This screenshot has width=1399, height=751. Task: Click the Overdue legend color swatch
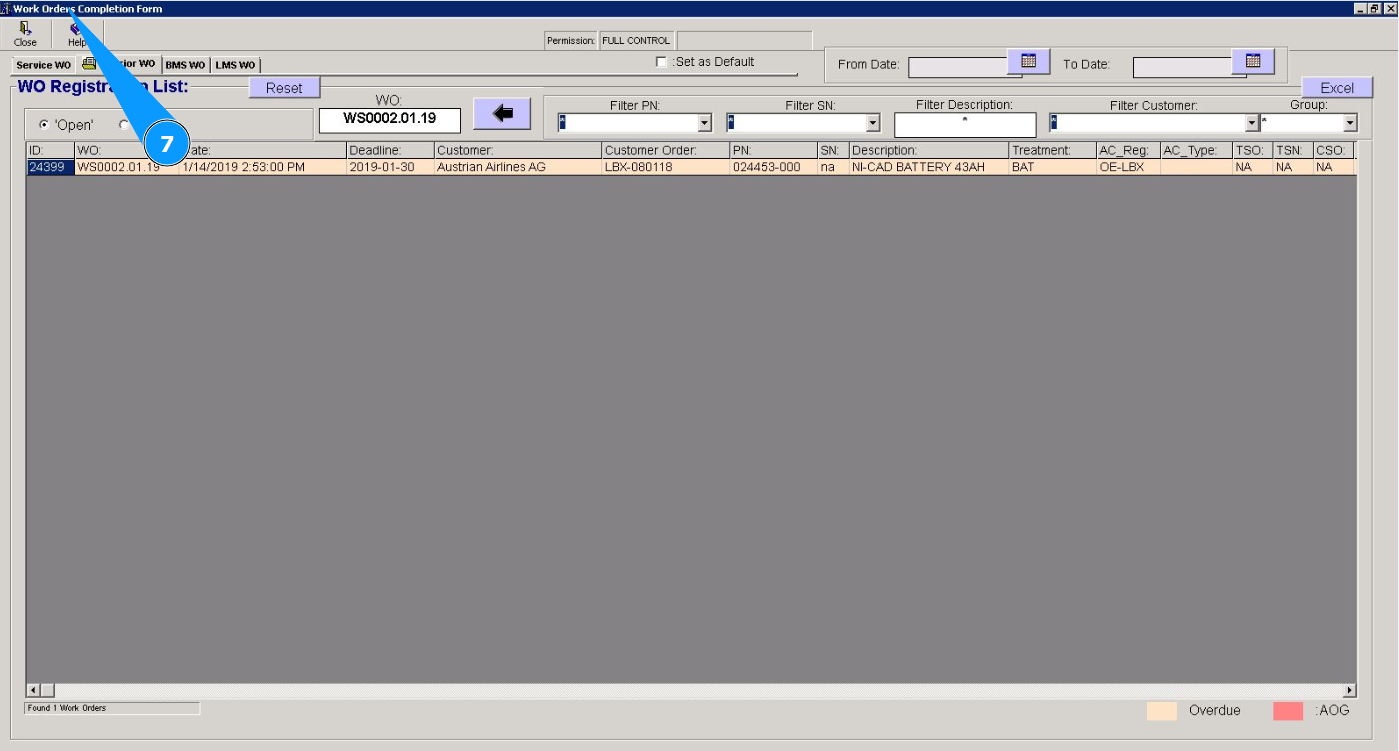coord(1162,711)
